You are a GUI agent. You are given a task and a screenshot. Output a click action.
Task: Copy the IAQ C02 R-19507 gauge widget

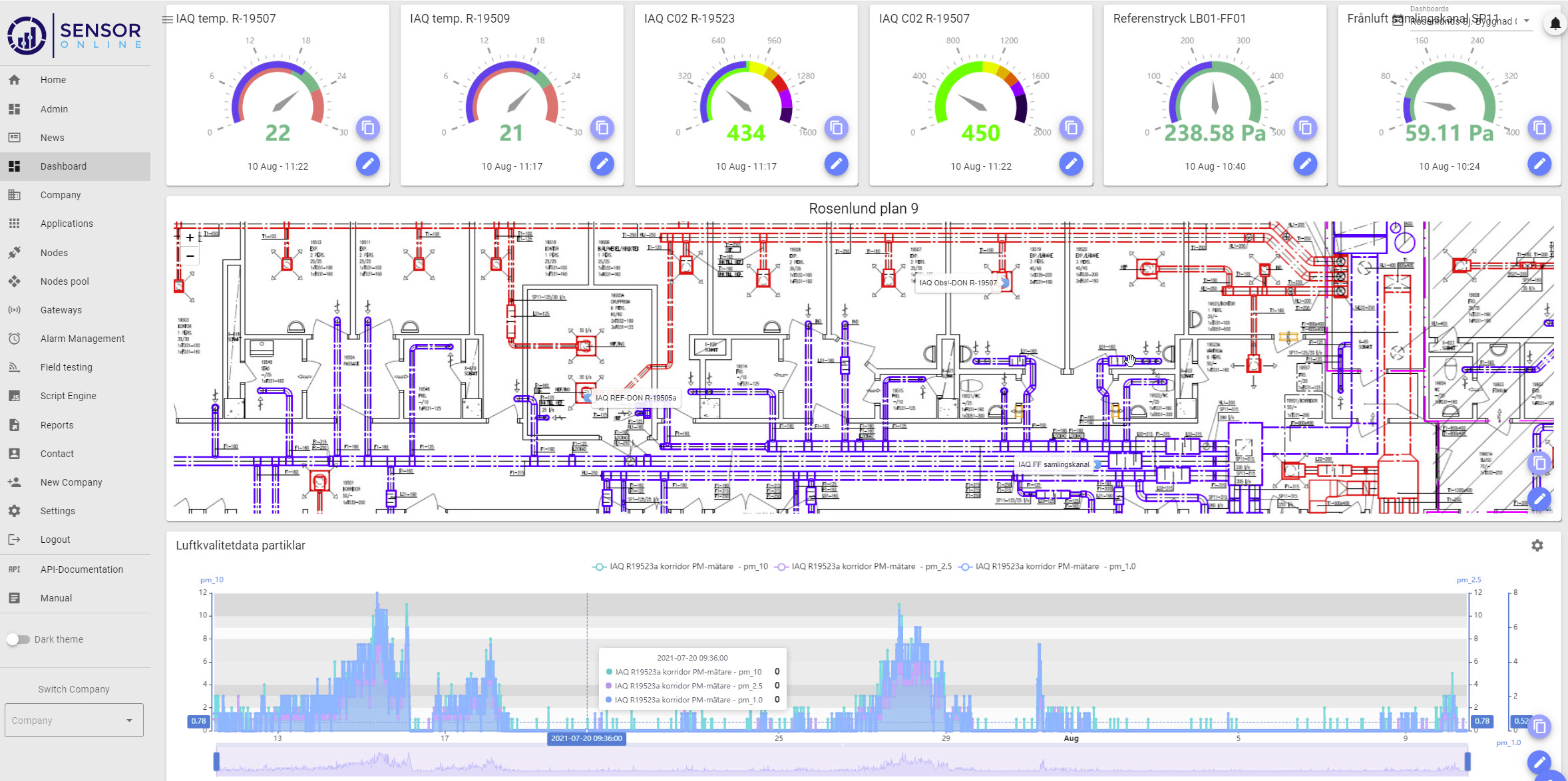pos(1071,127)
